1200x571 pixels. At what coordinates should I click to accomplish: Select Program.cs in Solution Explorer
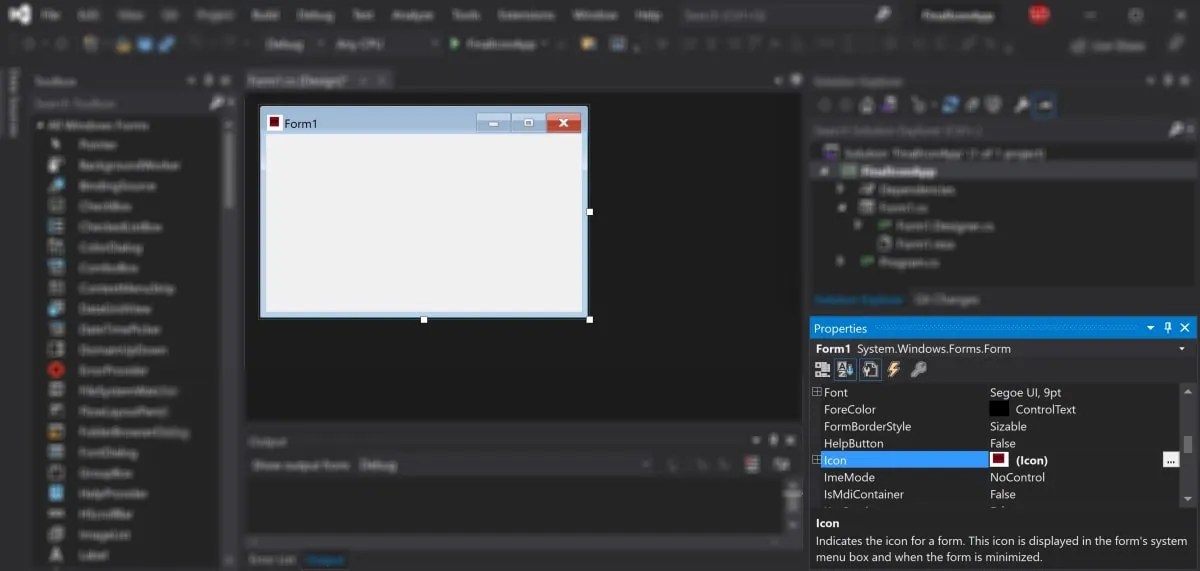(909, 261)
